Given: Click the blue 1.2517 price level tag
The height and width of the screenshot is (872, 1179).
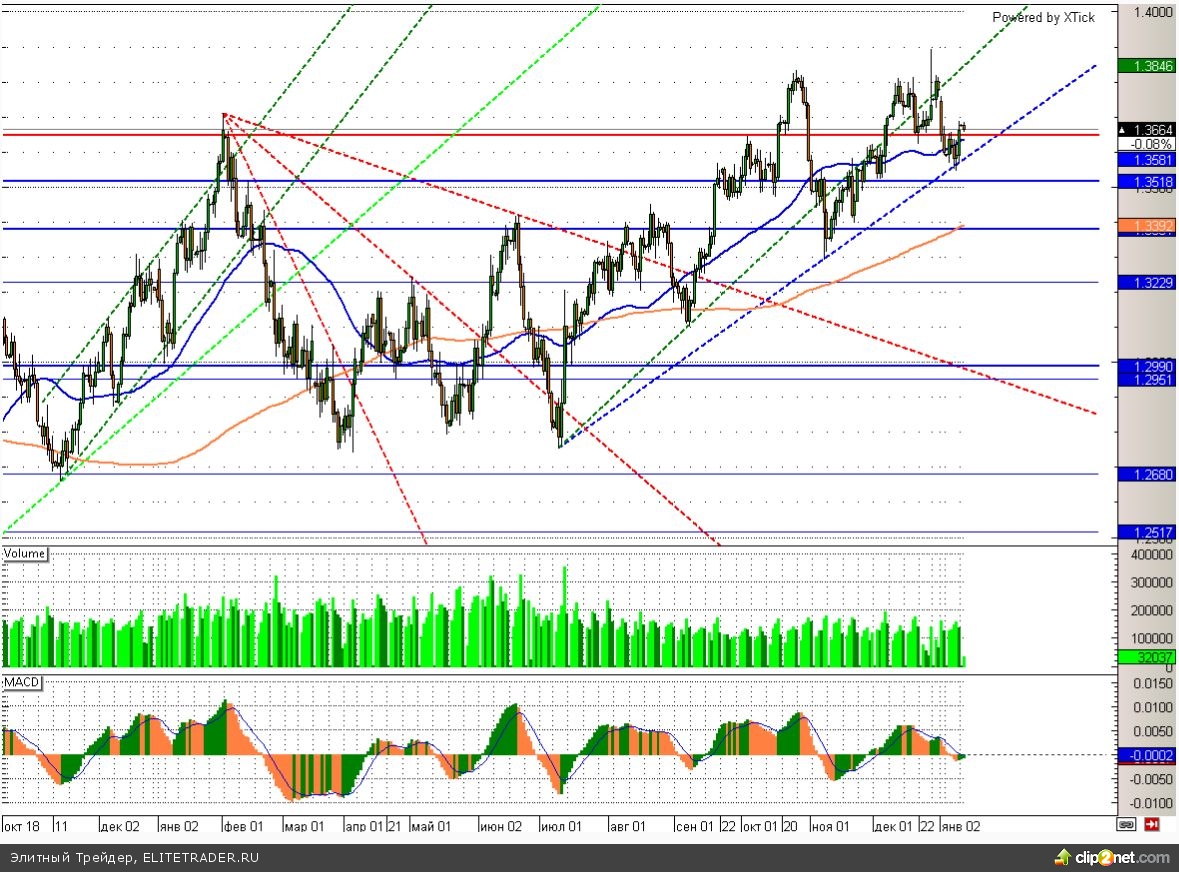Looking at the screenshot, I should 1145,532.
